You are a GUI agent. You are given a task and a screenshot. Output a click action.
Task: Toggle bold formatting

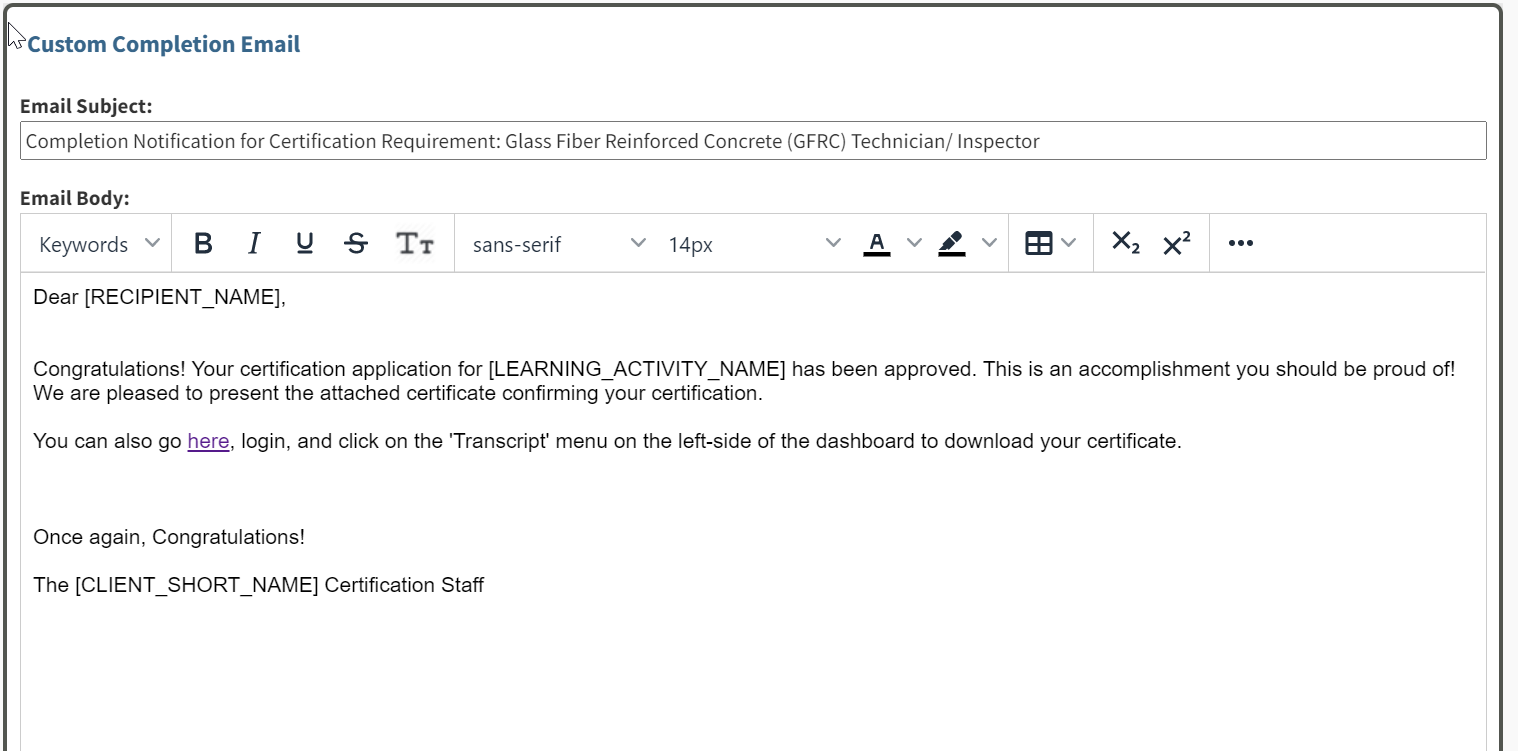(203, 243)
